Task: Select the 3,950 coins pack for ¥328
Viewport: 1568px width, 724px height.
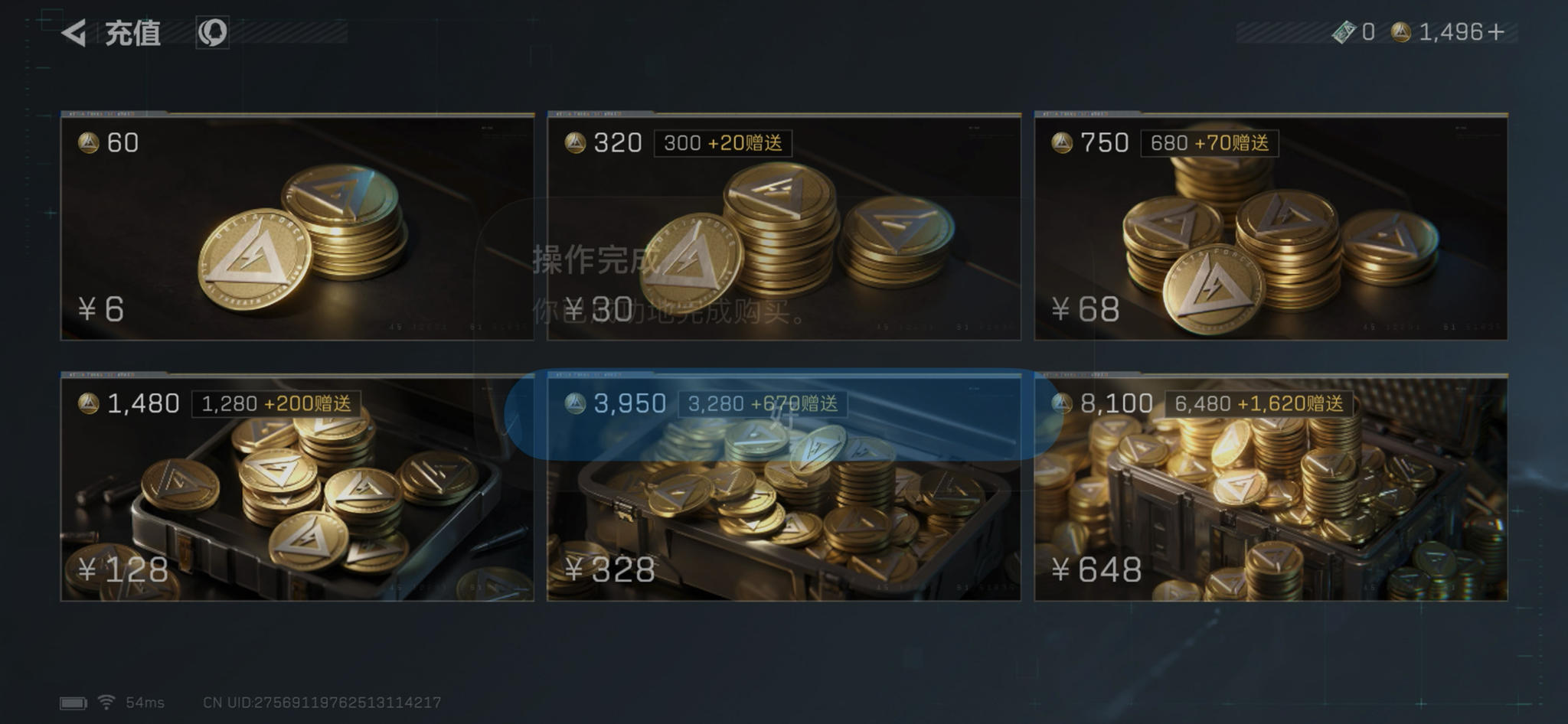Action: tap(784, 487)
